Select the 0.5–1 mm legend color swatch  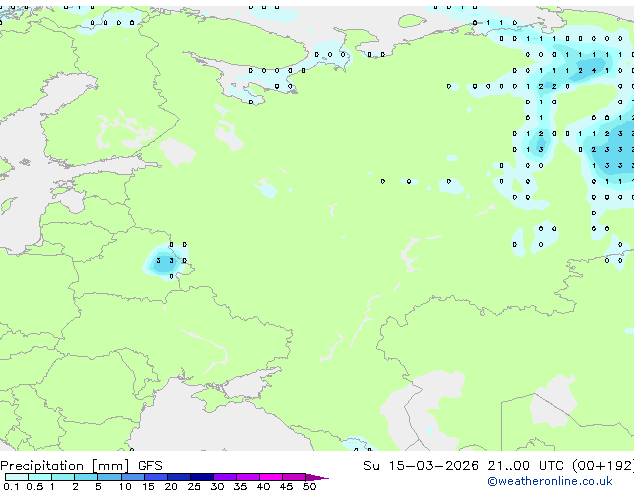pos(40,477)
